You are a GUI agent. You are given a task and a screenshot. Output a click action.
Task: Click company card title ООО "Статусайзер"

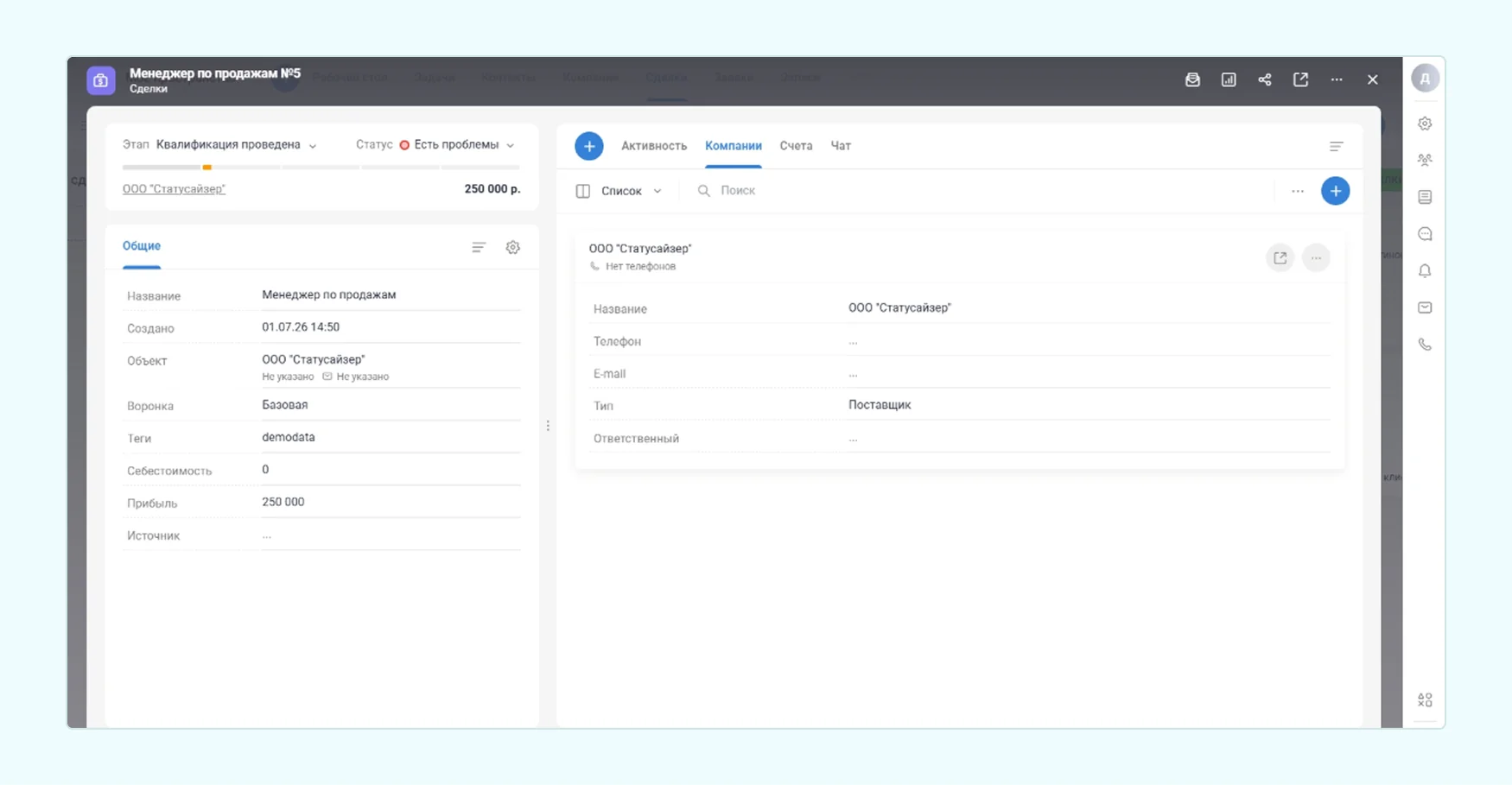point(640,249)
